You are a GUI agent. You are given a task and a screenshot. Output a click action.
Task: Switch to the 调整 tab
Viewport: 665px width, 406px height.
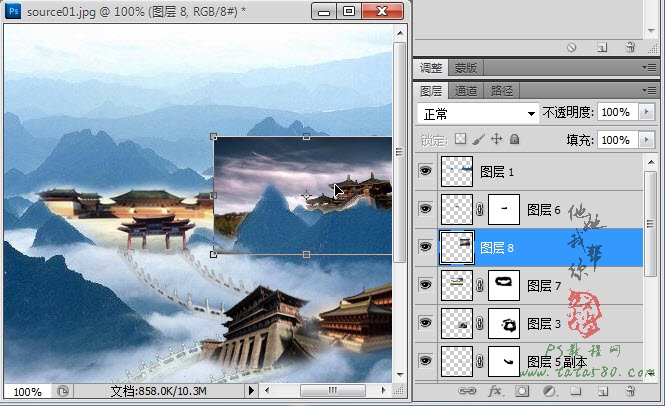tap(431, 68)
